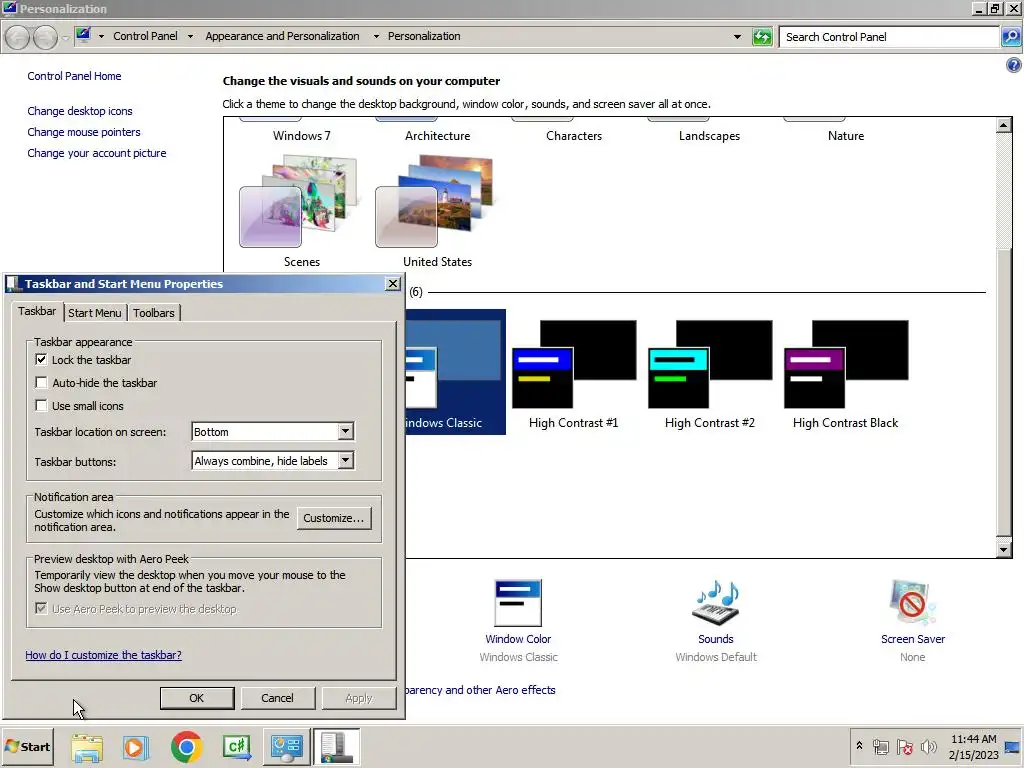This screenshot has width=1024, height=768.
Task: Click the Aero effects troubleshooting link
Action: (480, 690)
